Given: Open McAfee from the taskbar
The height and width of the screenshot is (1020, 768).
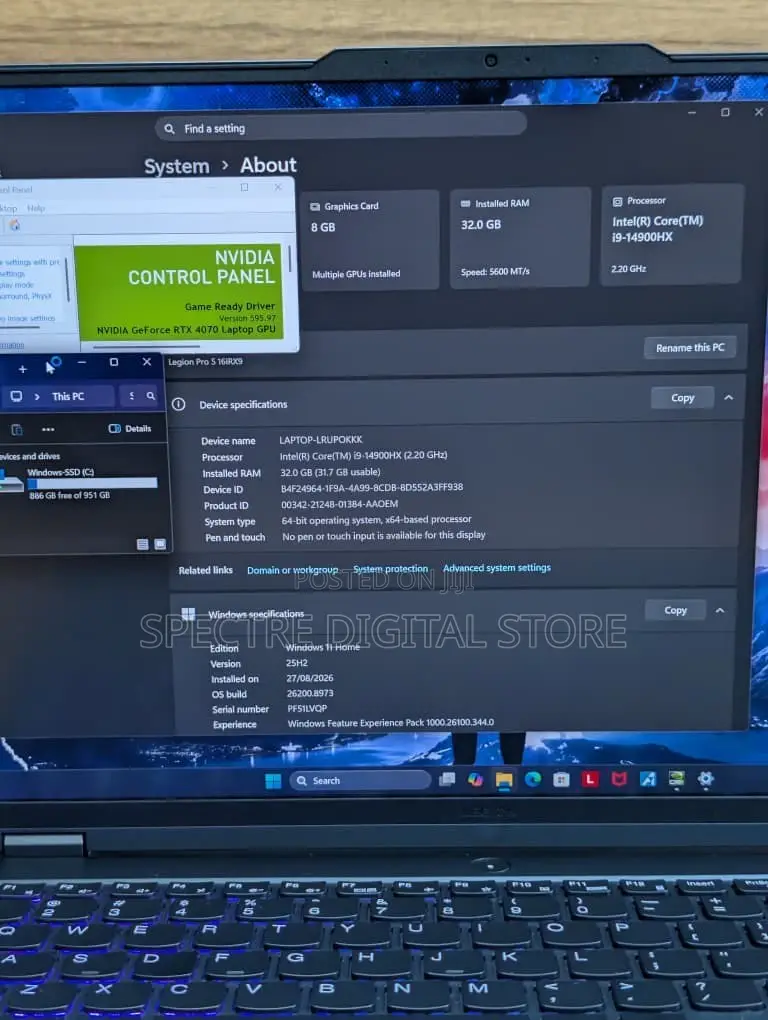Looking at the screenshot, I should (x=619, y=779).
